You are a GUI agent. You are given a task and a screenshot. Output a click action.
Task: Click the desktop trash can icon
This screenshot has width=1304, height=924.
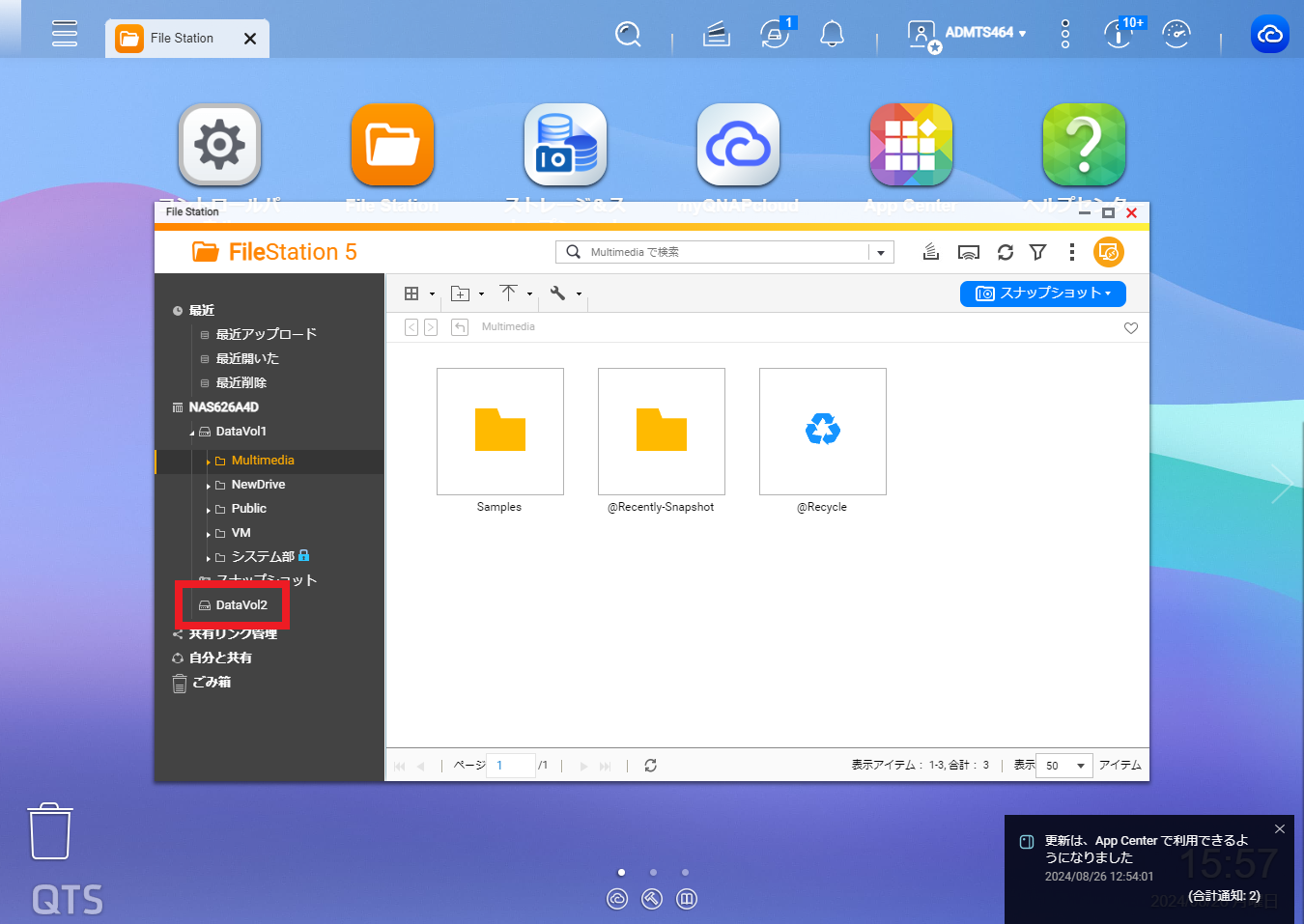click(x=50, y=830)
